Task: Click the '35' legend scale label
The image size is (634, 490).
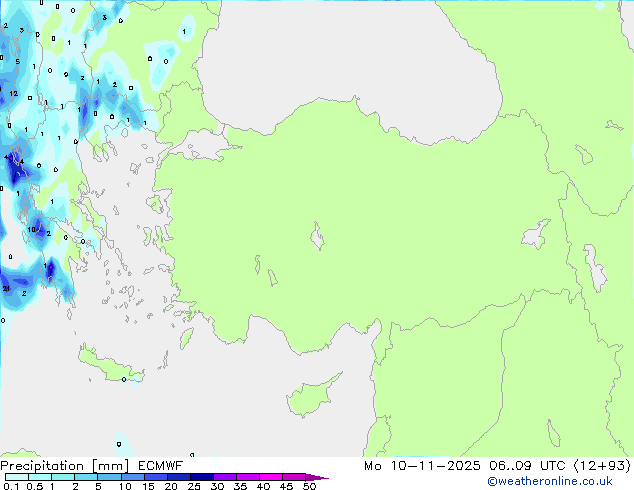Action: click(240, 486)
